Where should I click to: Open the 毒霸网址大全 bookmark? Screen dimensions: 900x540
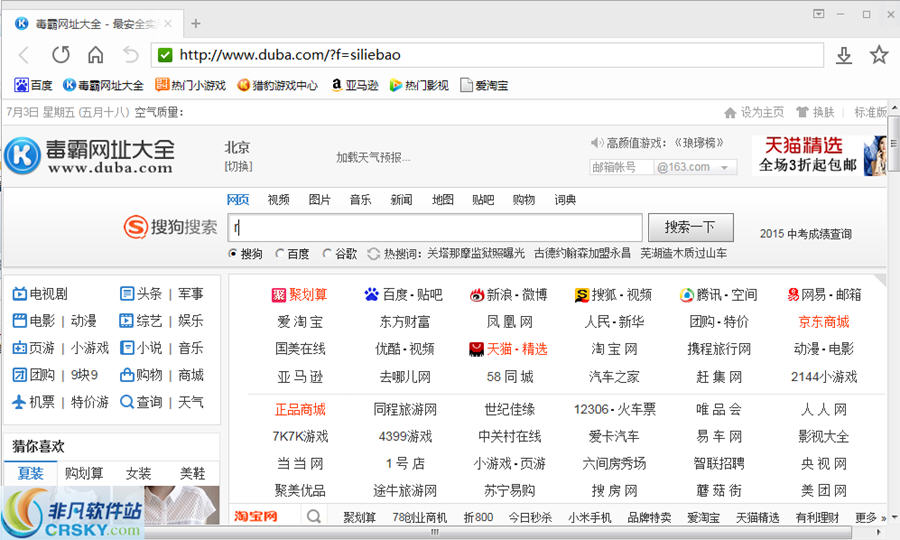click(x=103, y=86)
